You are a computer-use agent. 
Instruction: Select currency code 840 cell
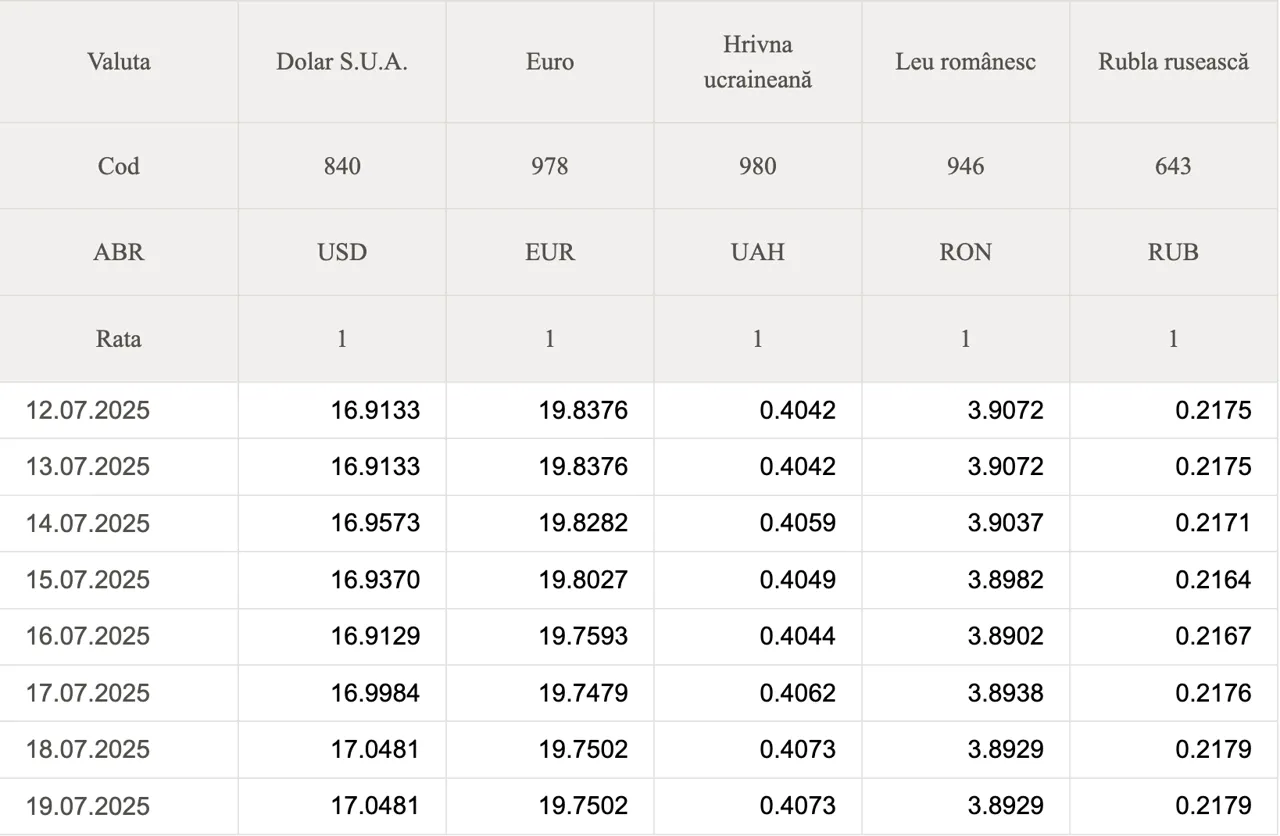pyautogui.click(x=342, y=166)
